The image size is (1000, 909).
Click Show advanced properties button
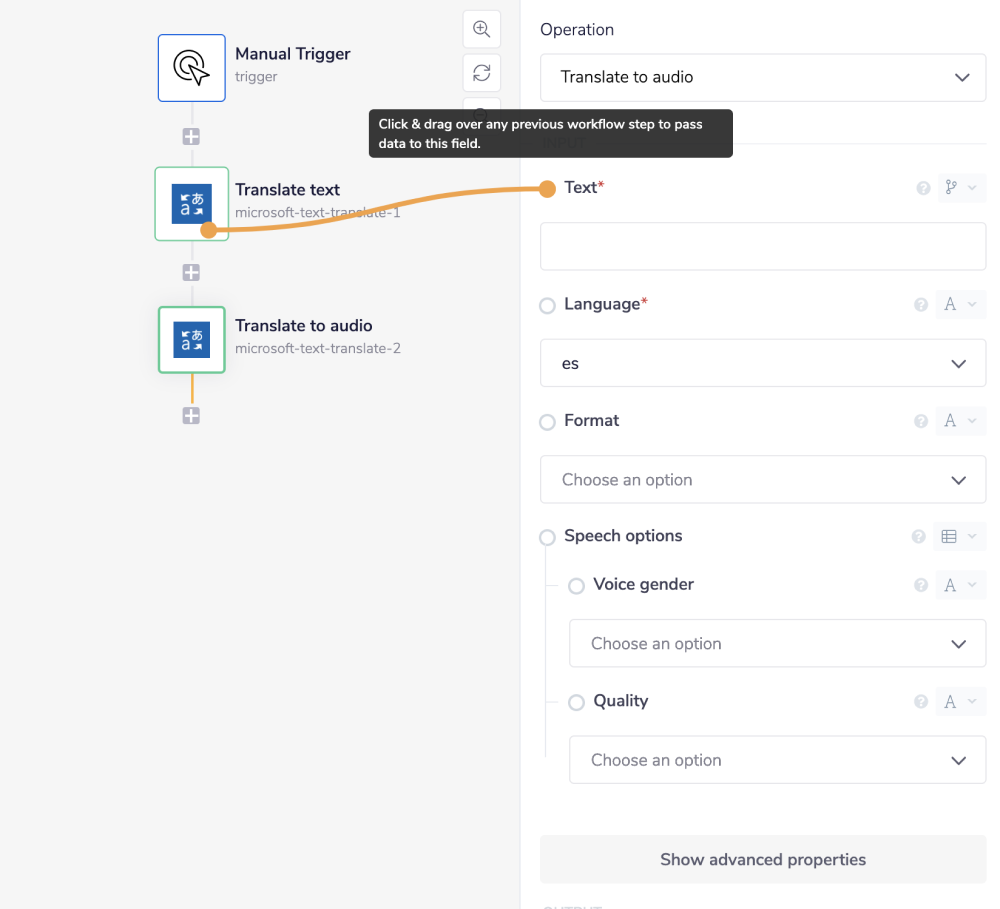(763, 860)
